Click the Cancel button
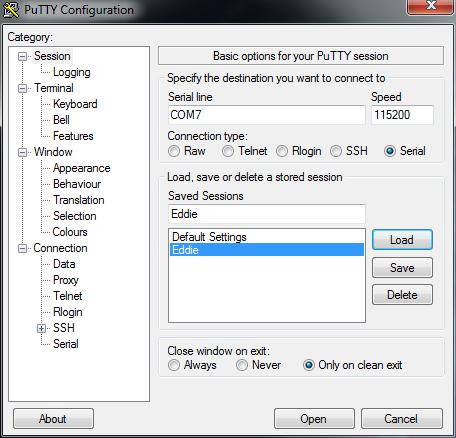The image size is (456, 438). [x=402, y=419]
